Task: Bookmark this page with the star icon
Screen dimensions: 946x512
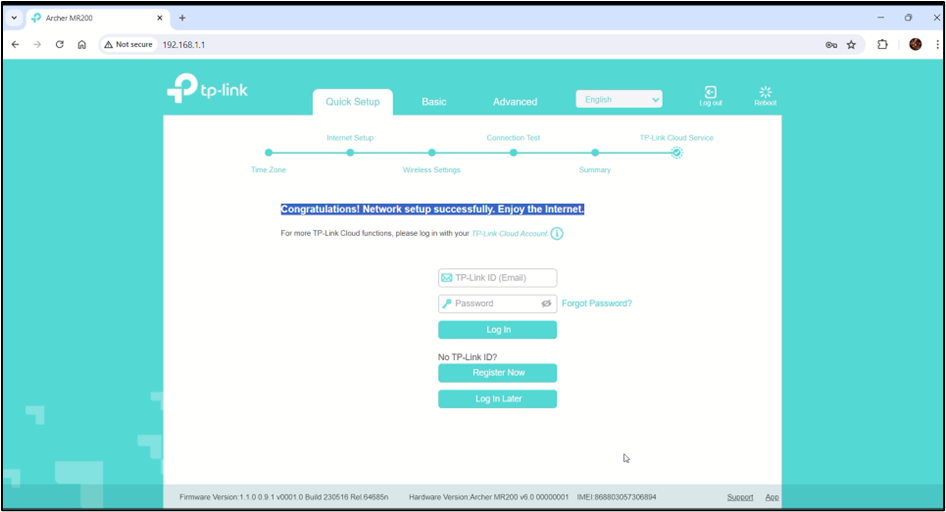Action: [x=851, y=45]
